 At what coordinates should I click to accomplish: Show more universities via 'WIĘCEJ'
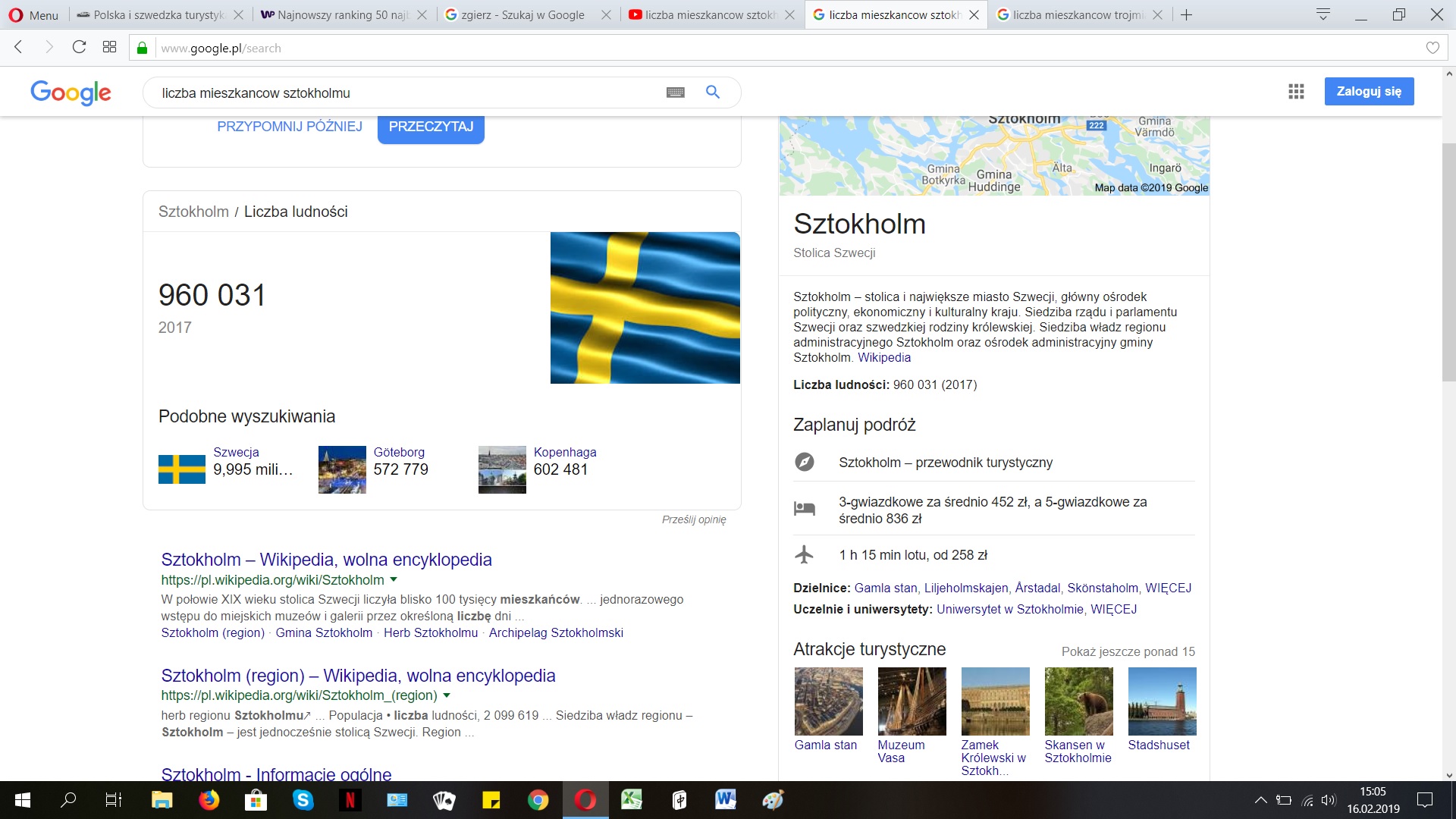pyautogui.click(x=1113, y=610)
